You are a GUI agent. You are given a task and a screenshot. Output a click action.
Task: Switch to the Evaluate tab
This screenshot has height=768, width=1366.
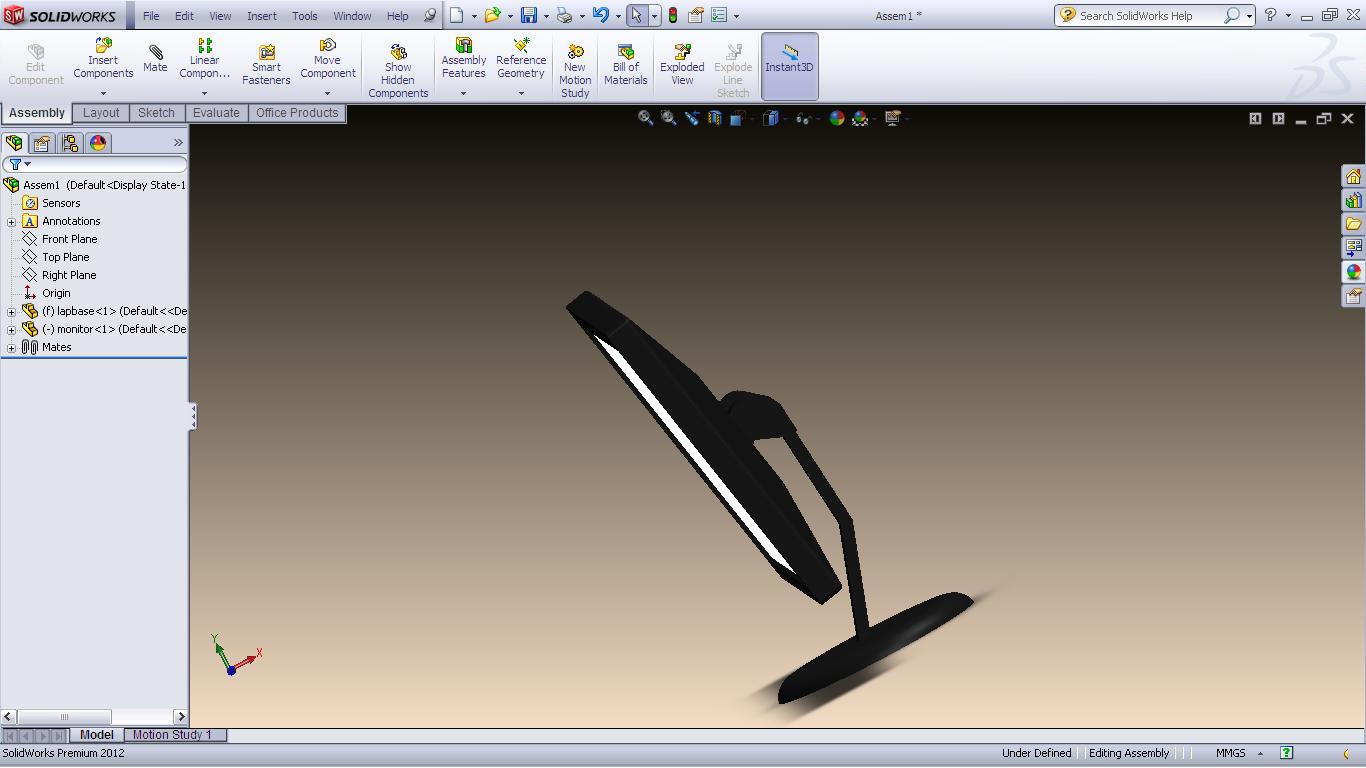[216, 113]
